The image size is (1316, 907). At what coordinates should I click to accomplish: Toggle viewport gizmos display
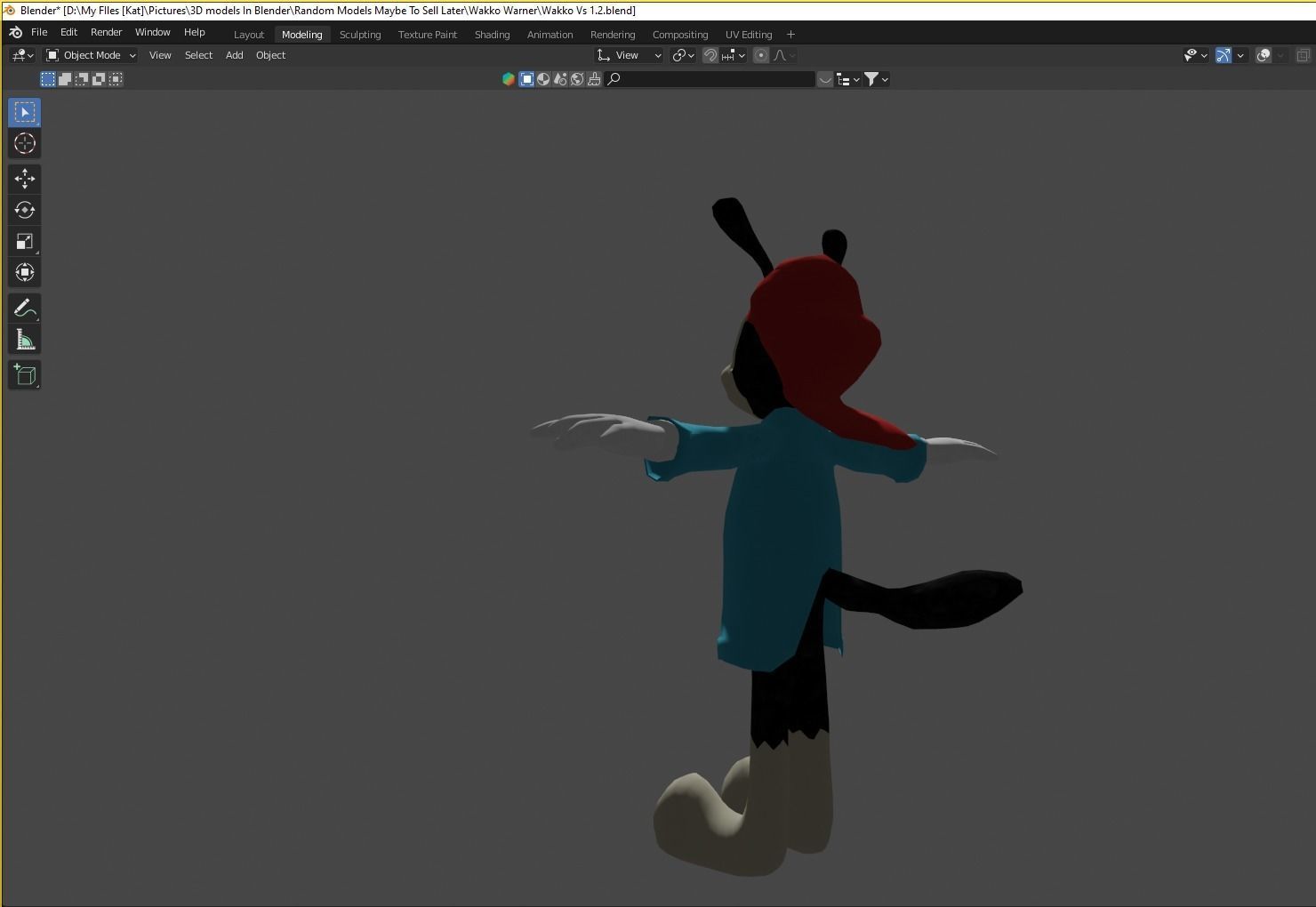pos(1224,55)
